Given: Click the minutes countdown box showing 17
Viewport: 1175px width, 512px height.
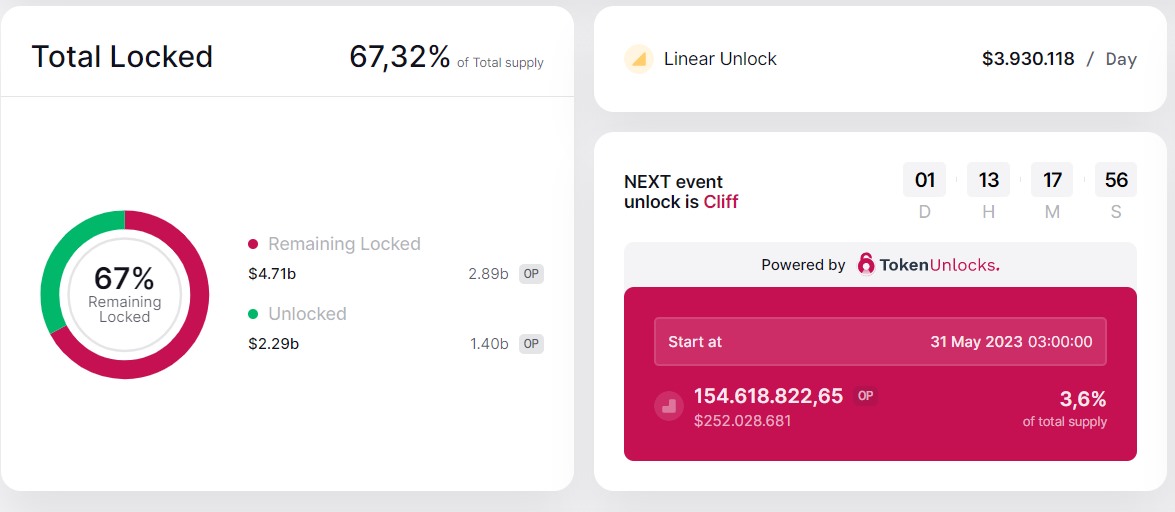Looking at the screenshot, I should [x=1052, y=180].
